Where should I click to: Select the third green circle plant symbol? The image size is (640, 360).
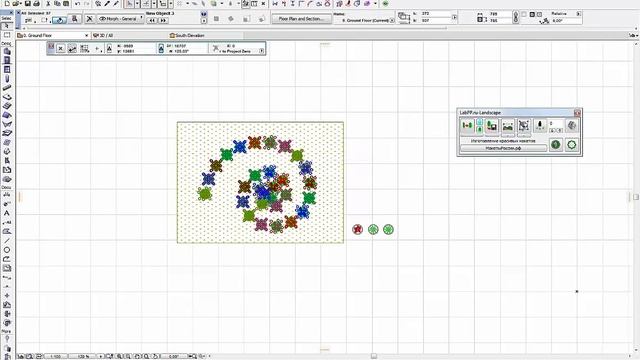[389, 229]
